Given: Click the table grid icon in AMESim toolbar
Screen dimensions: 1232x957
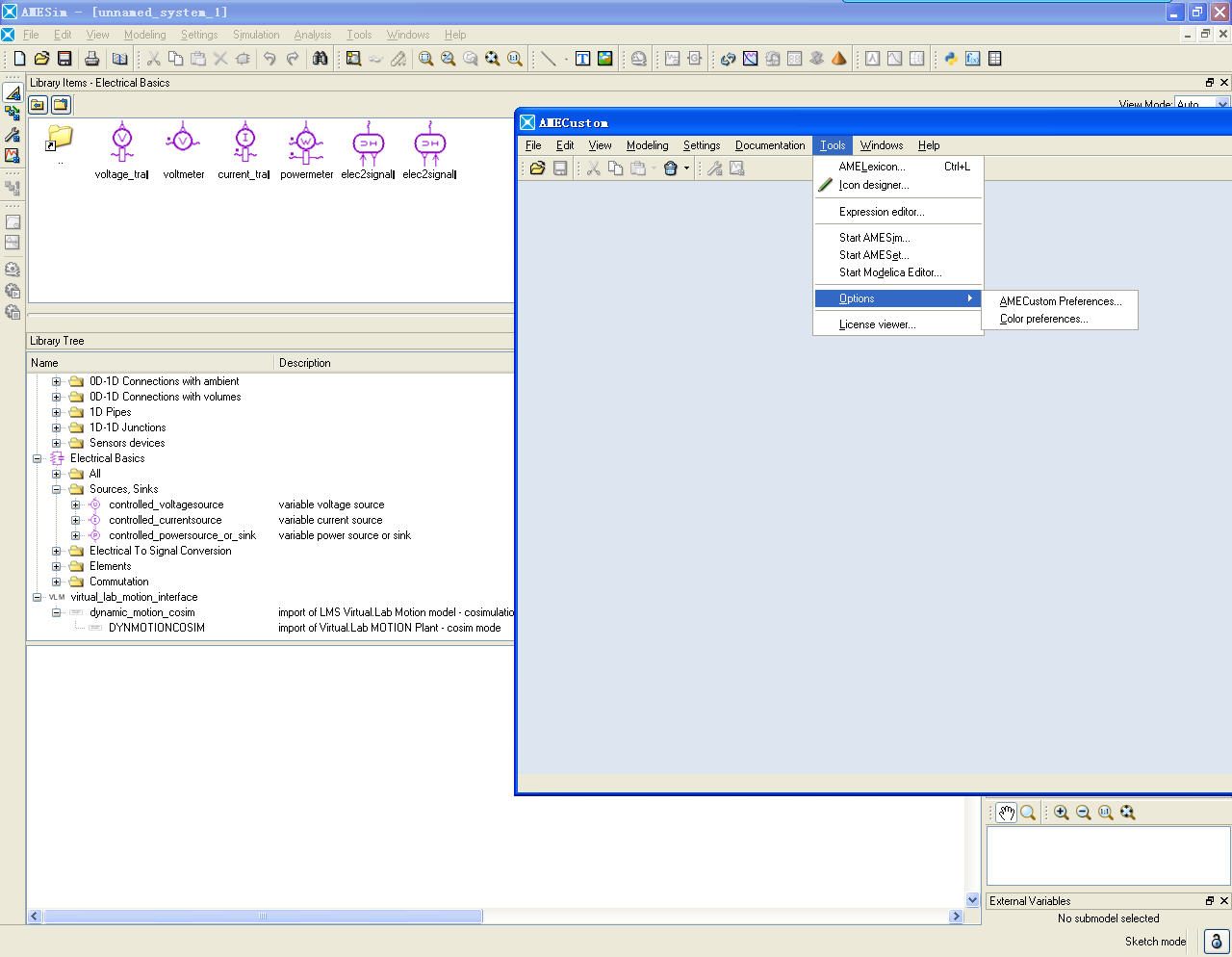Looking at the screenshot, I should point(994,59).
